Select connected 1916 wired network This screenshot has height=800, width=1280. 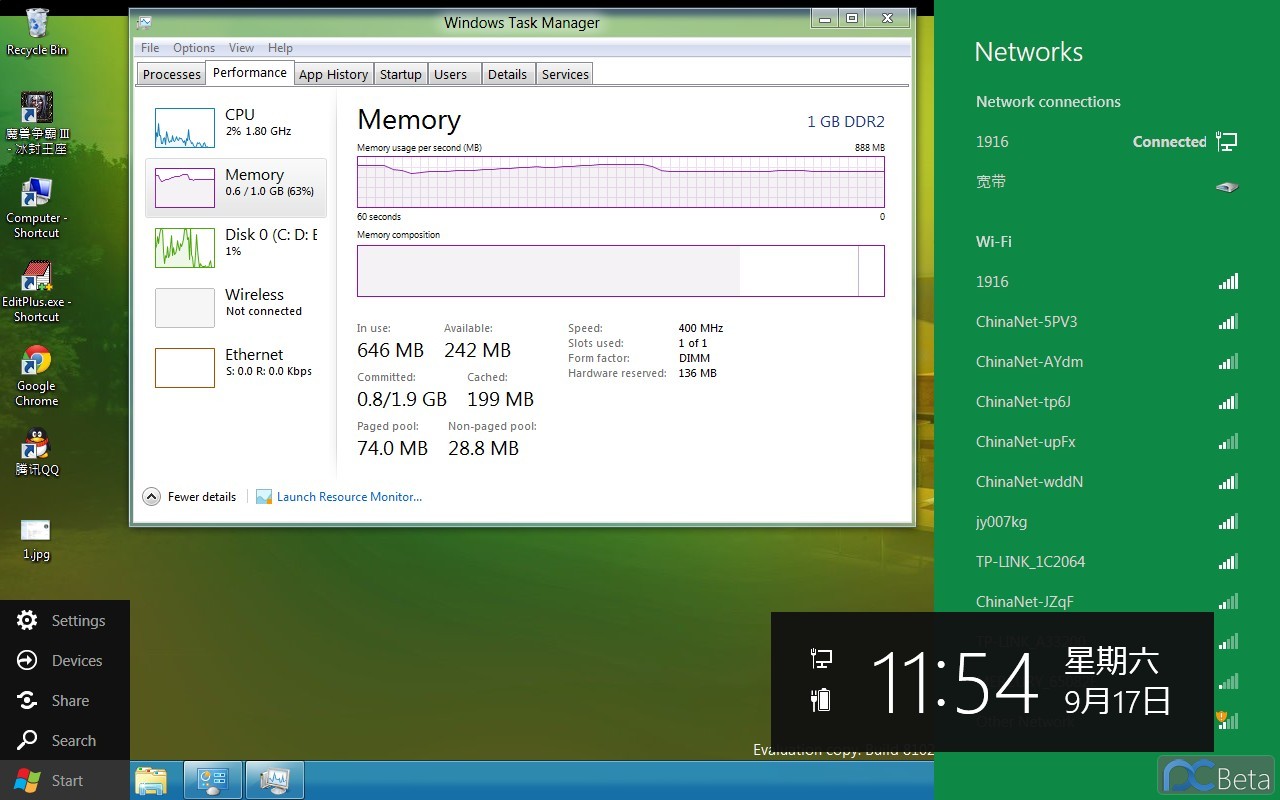1107,142
